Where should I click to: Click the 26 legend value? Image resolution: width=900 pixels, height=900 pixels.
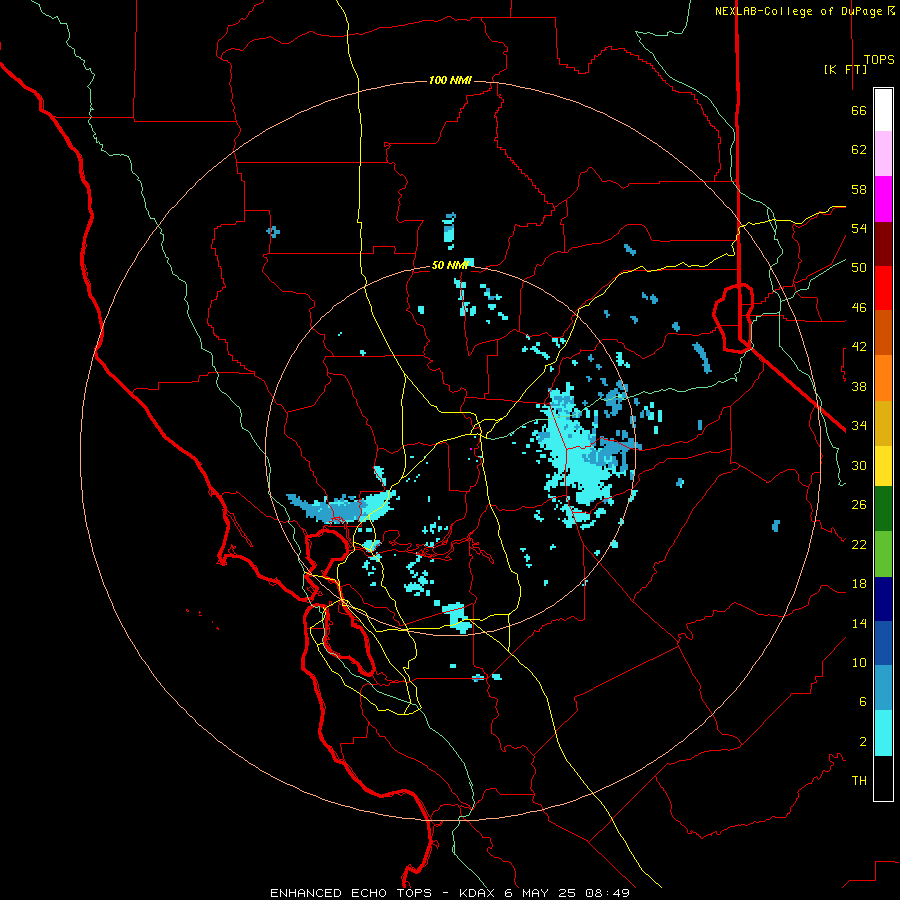tap(859, 505)
